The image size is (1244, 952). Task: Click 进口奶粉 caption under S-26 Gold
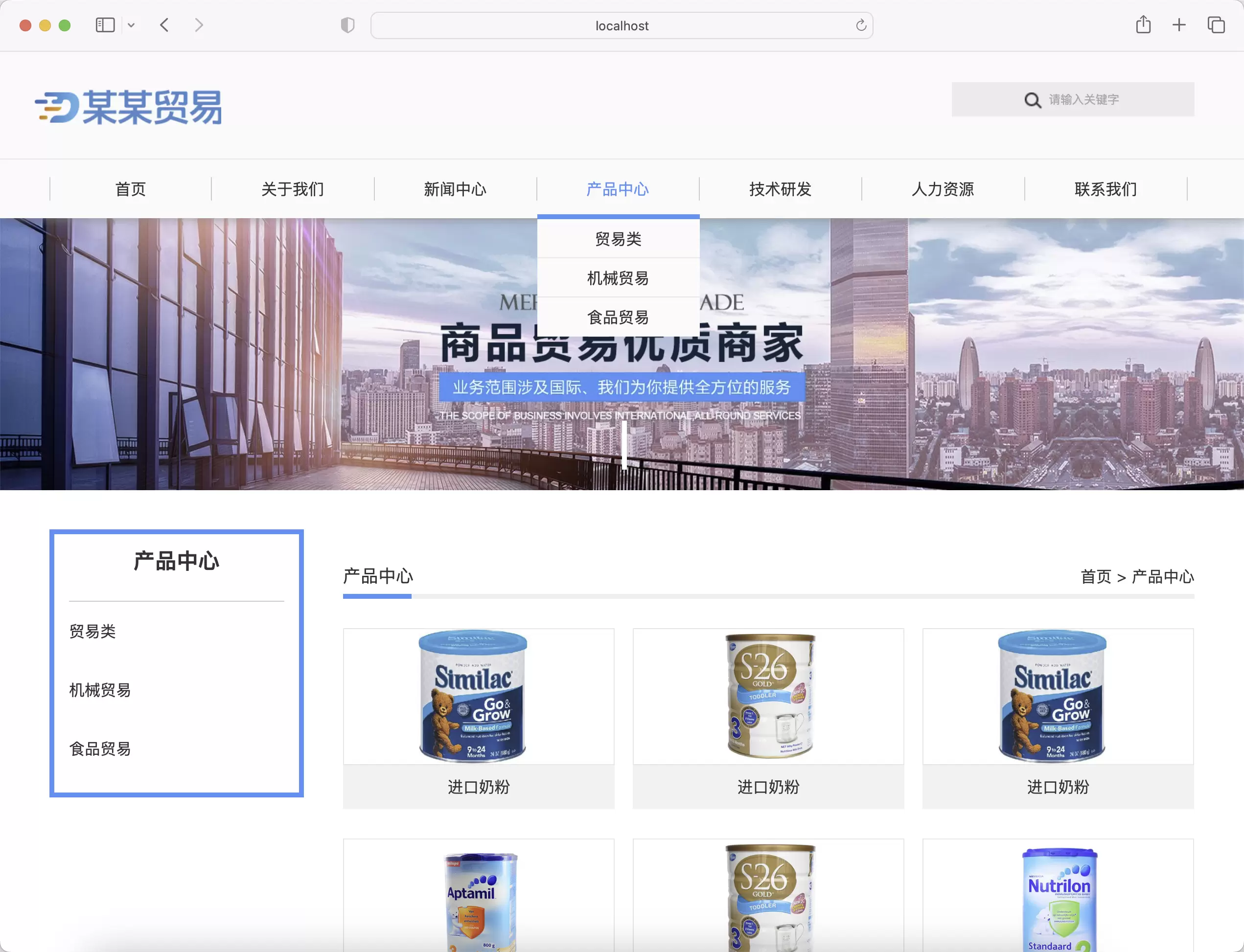[768, 787]
